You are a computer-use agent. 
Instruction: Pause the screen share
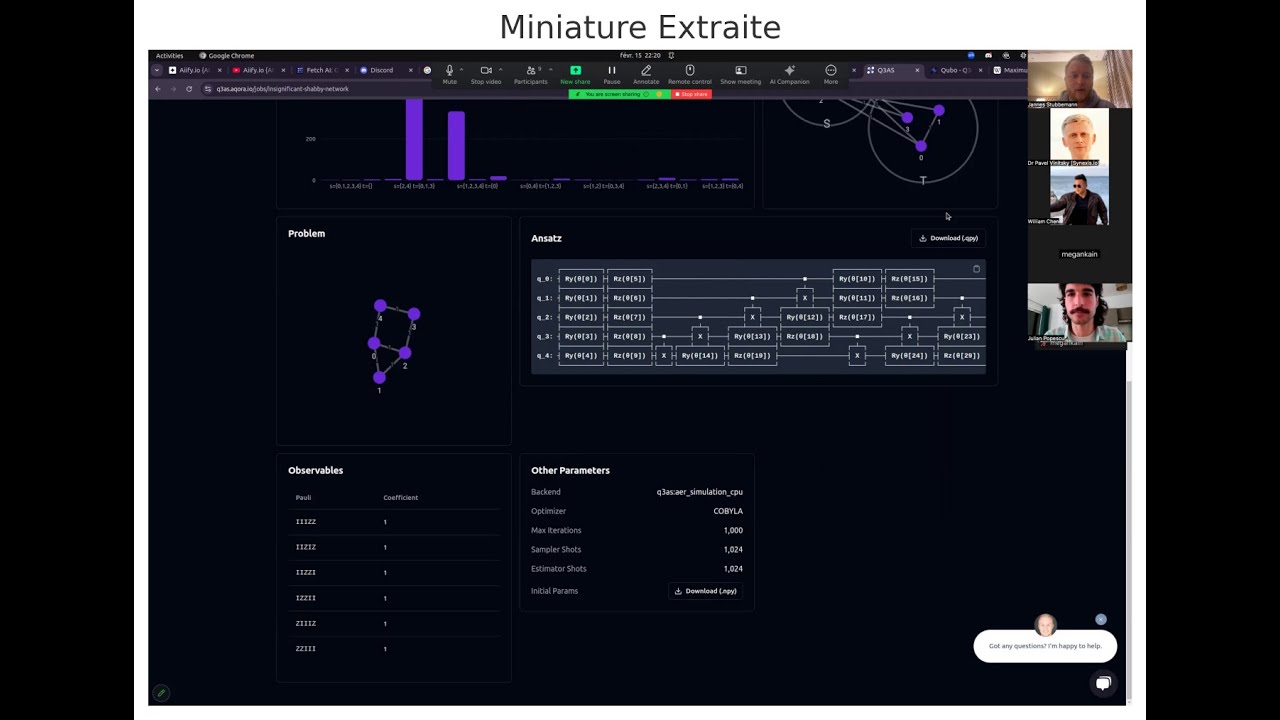point(612,71)
